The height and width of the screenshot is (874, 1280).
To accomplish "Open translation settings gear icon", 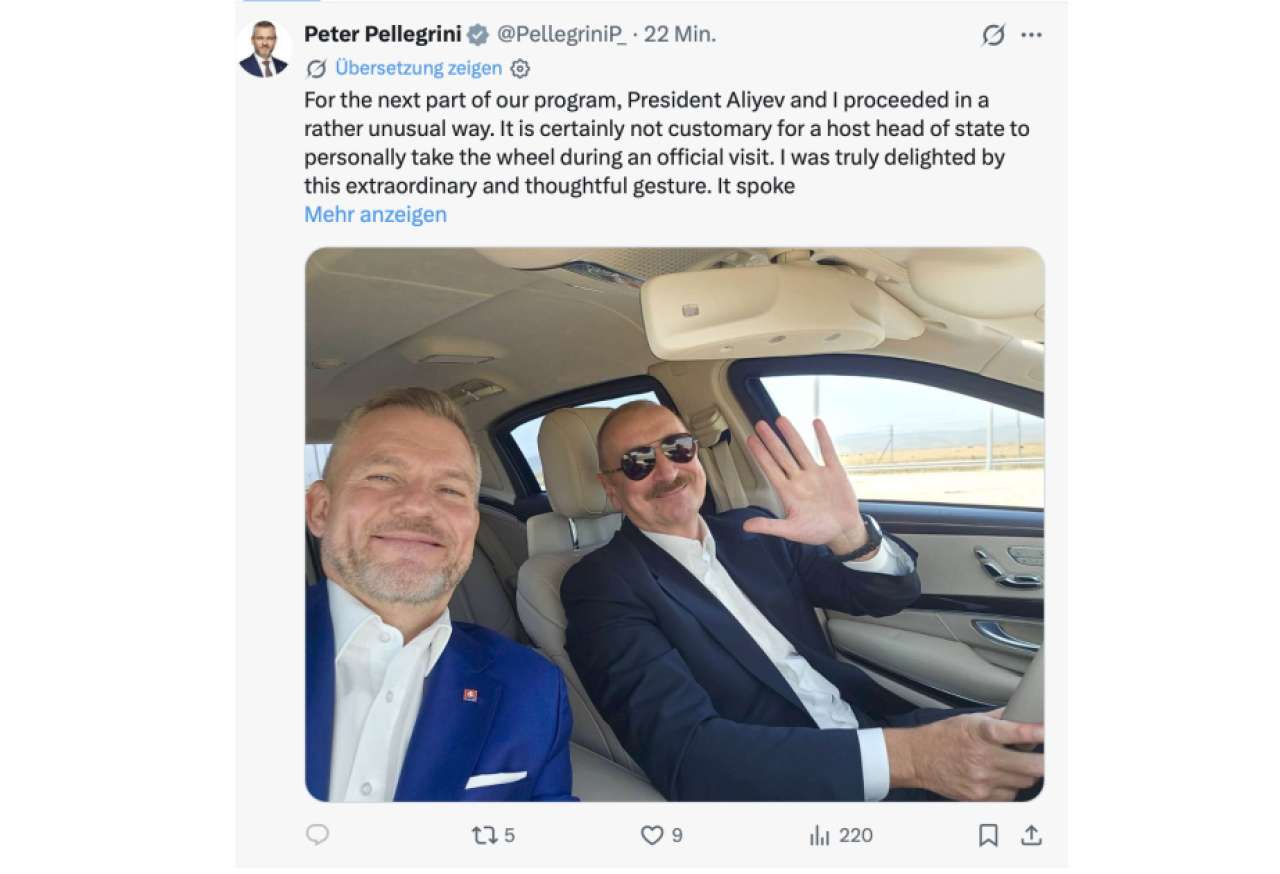I will 520,69.
